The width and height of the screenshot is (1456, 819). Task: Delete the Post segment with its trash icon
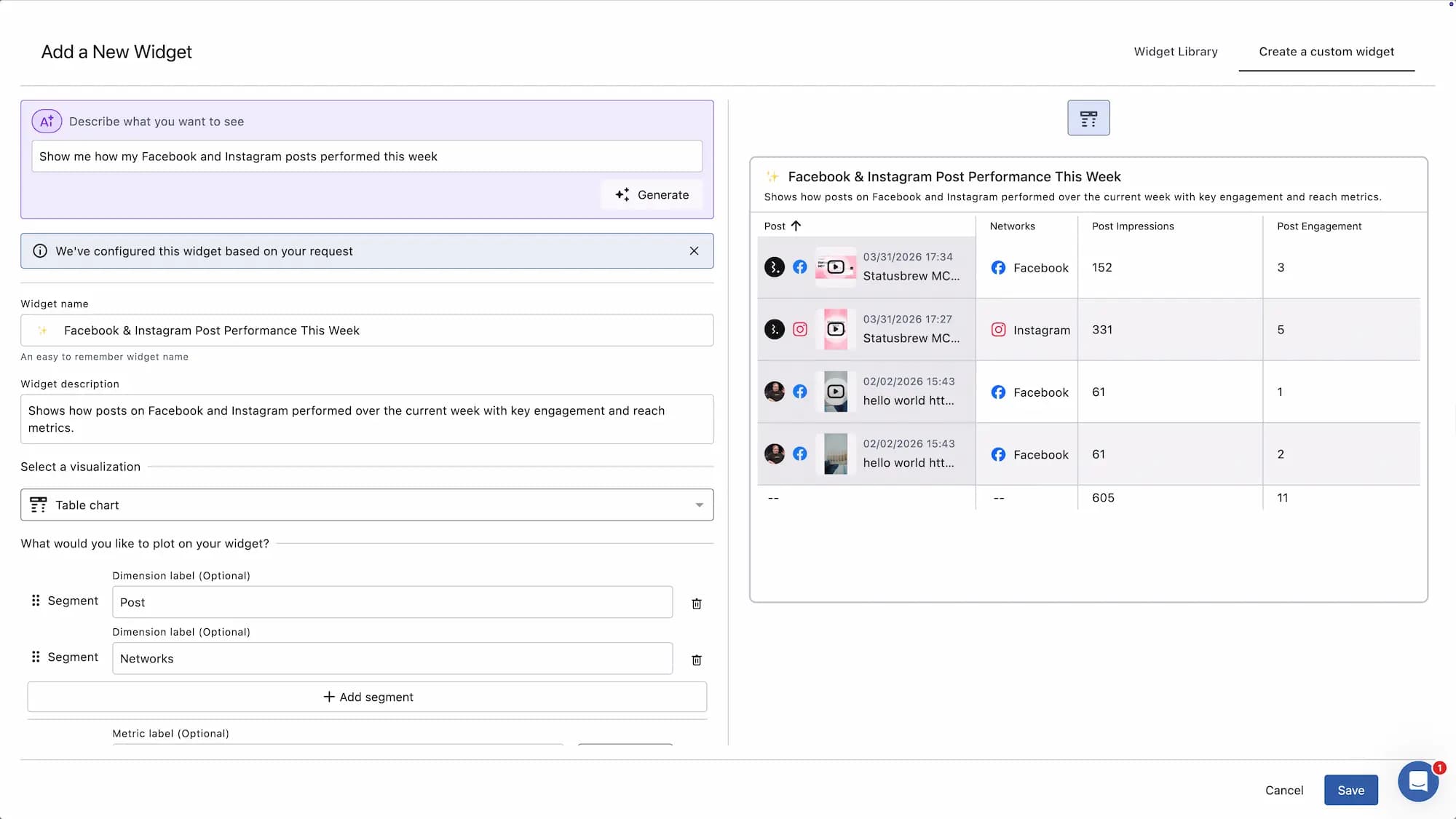696,603
